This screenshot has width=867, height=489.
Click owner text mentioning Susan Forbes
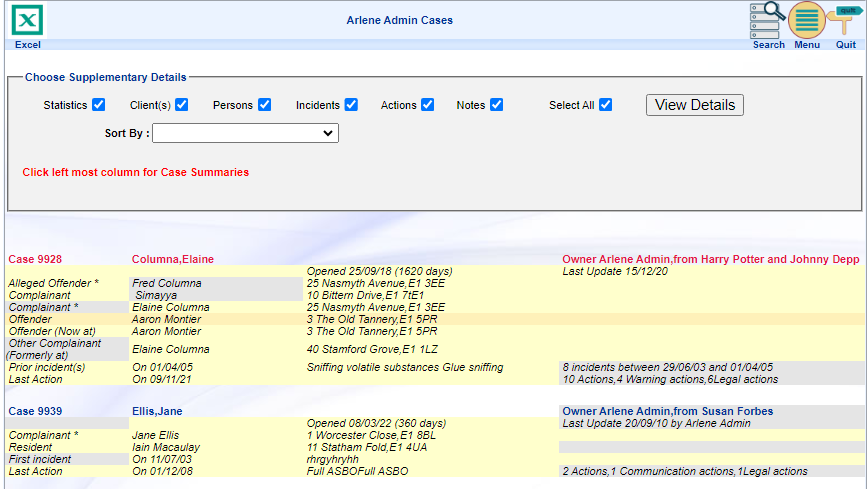click(x=667, y=411)
